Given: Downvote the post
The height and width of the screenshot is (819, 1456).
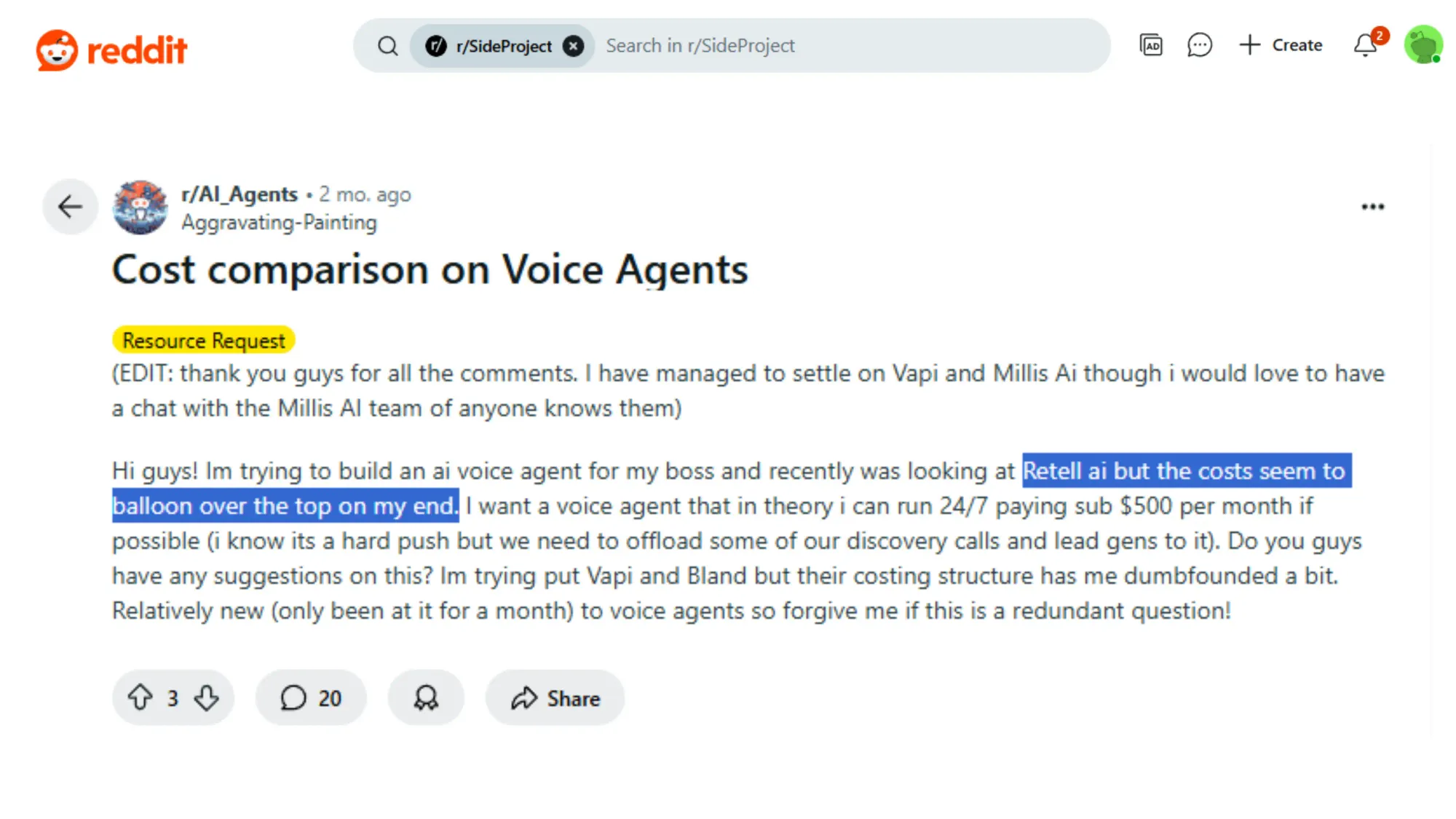Looking at the screenshot, I should tap(206, 697).
